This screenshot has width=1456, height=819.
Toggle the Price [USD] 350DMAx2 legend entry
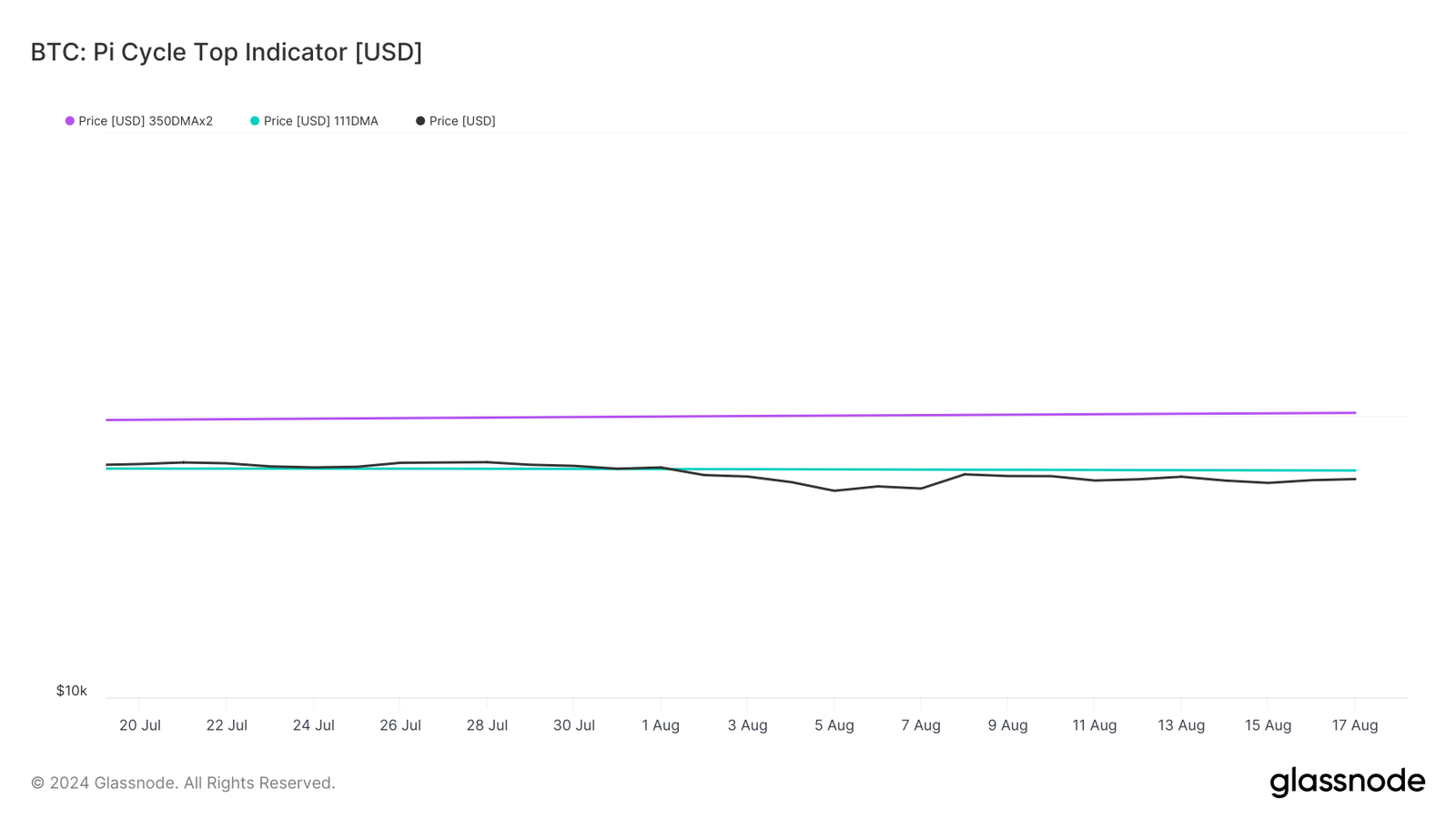click(138, 121)
